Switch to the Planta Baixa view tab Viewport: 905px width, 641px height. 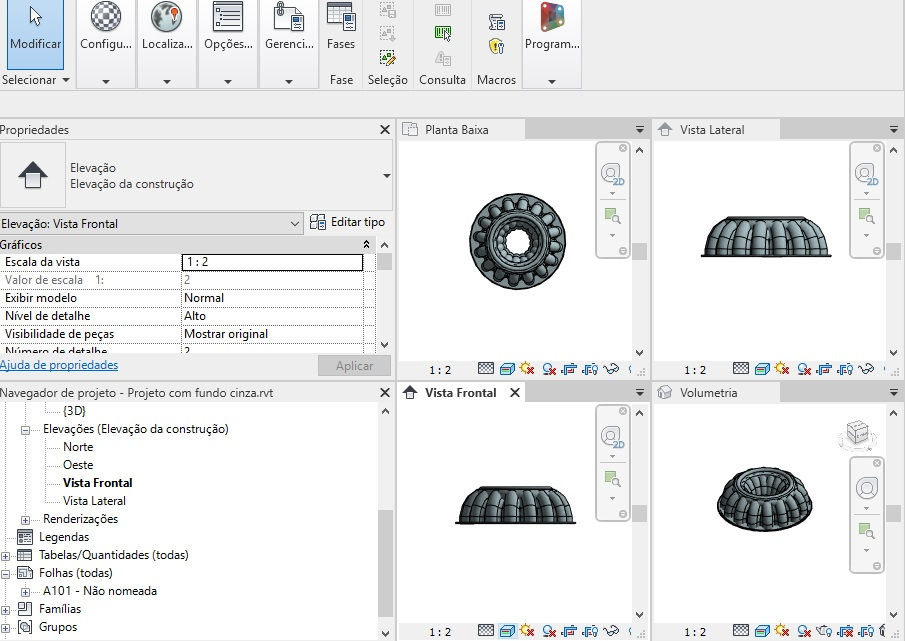pos(456,130)
